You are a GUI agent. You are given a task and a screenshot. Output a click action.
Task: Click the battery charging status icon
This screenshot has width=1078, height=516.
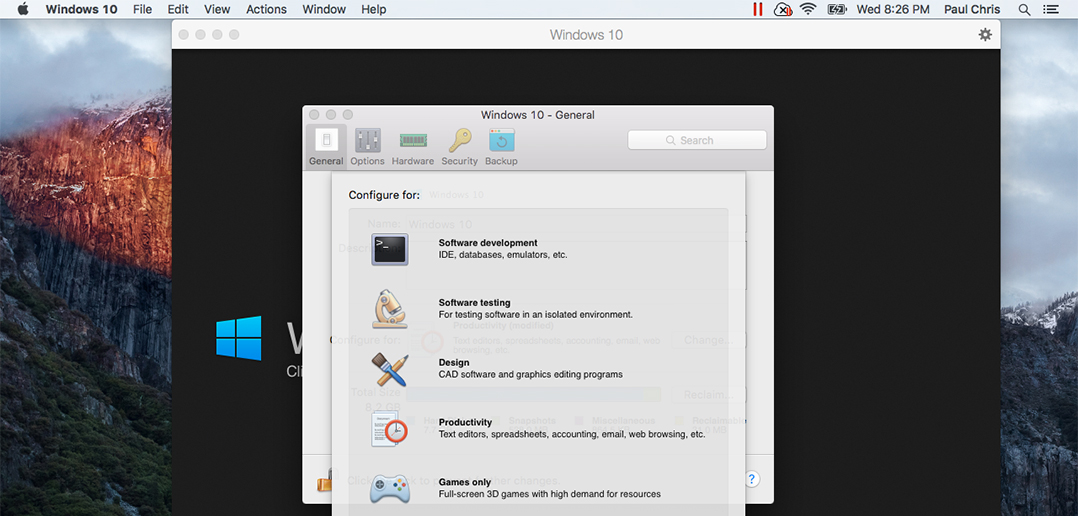[x=837, y=9]
